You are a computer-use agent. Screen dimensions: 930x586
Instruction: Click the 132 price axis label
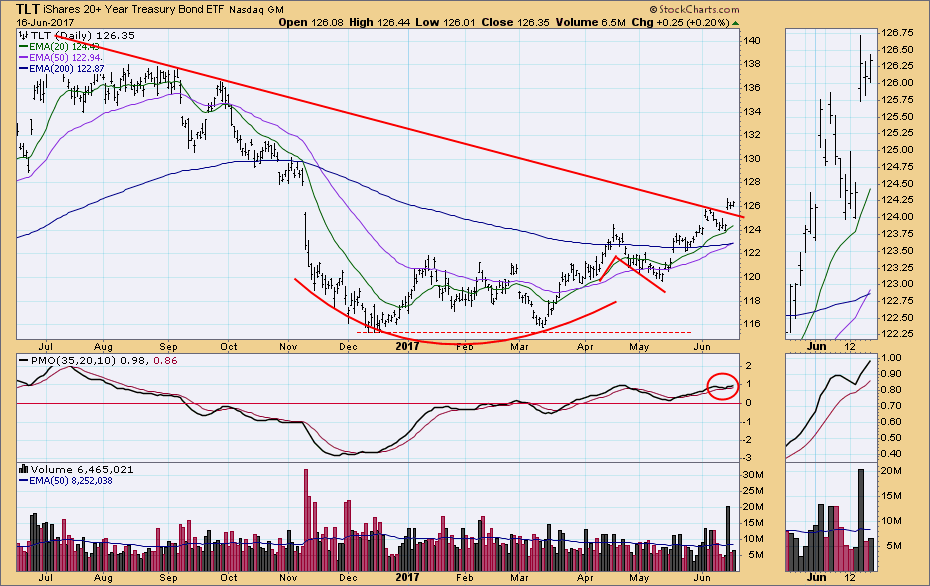tap(752, 135)
